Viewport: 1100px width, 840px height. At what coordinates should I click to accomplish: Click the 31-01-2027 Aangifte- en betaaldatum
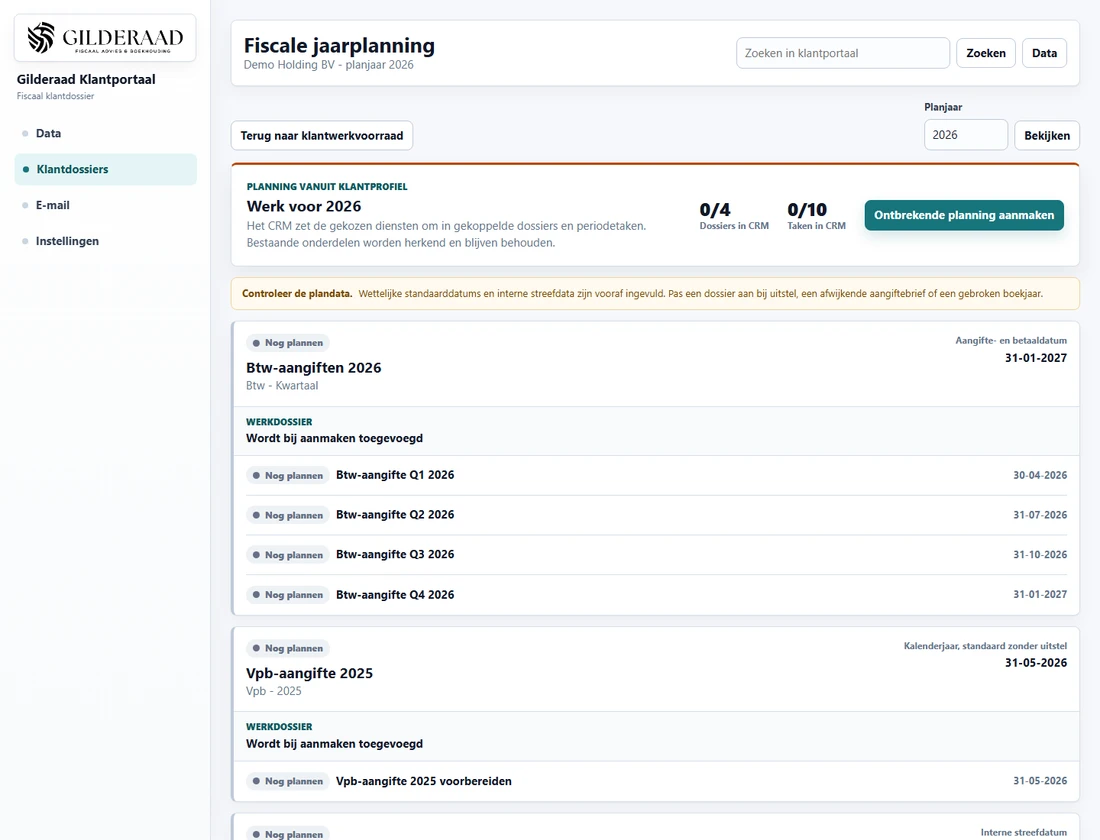click(x=1035, y=358)
